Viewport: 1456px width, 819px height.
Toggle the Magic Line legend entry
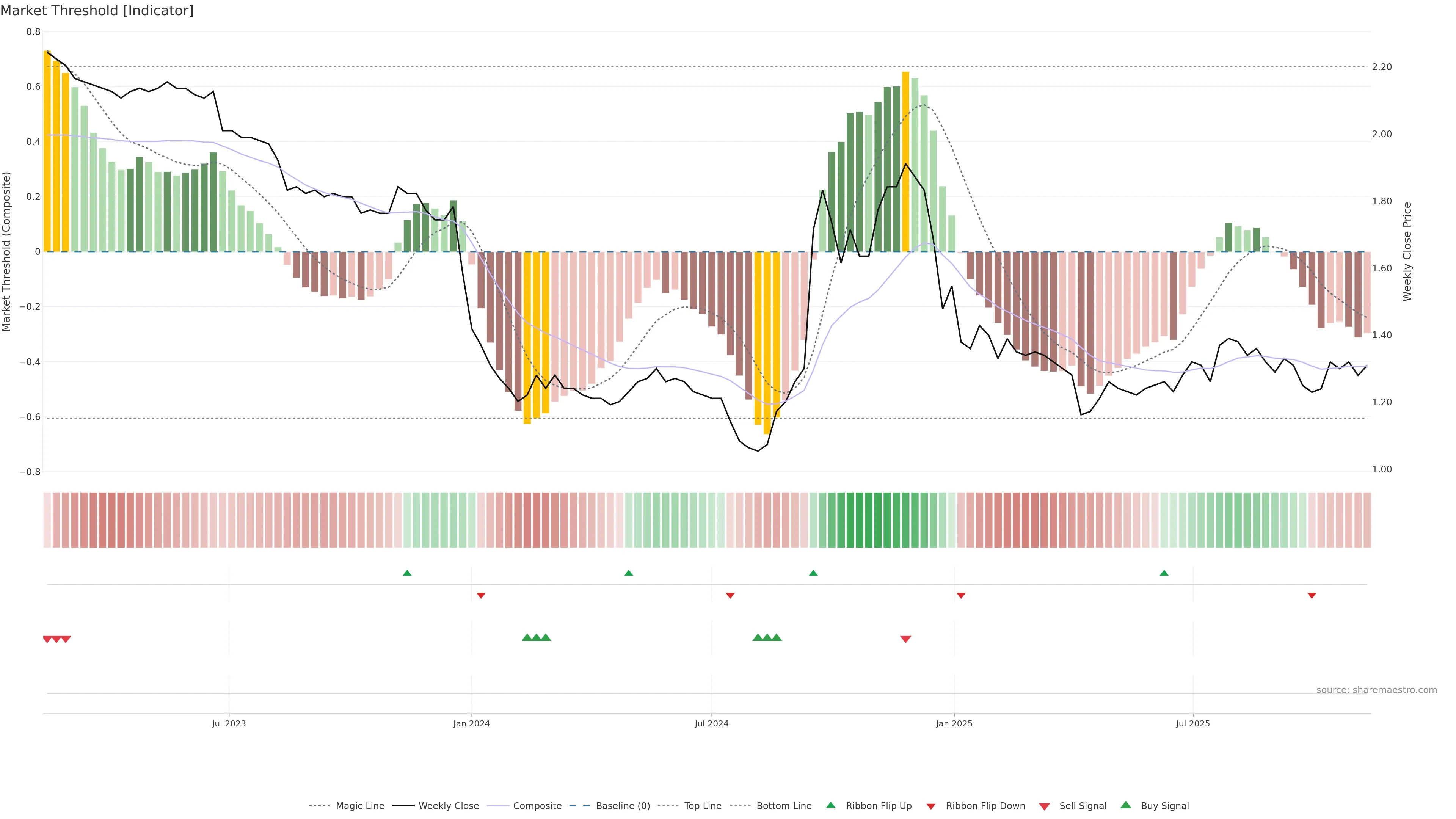pyautogui.click(x=359, y=806)
